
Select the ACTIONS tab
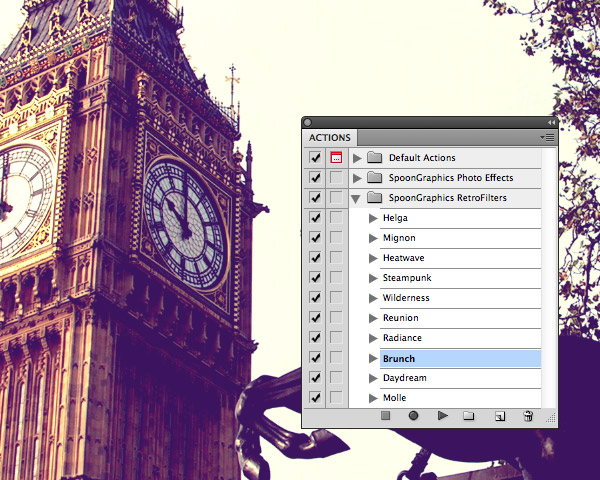330,137
